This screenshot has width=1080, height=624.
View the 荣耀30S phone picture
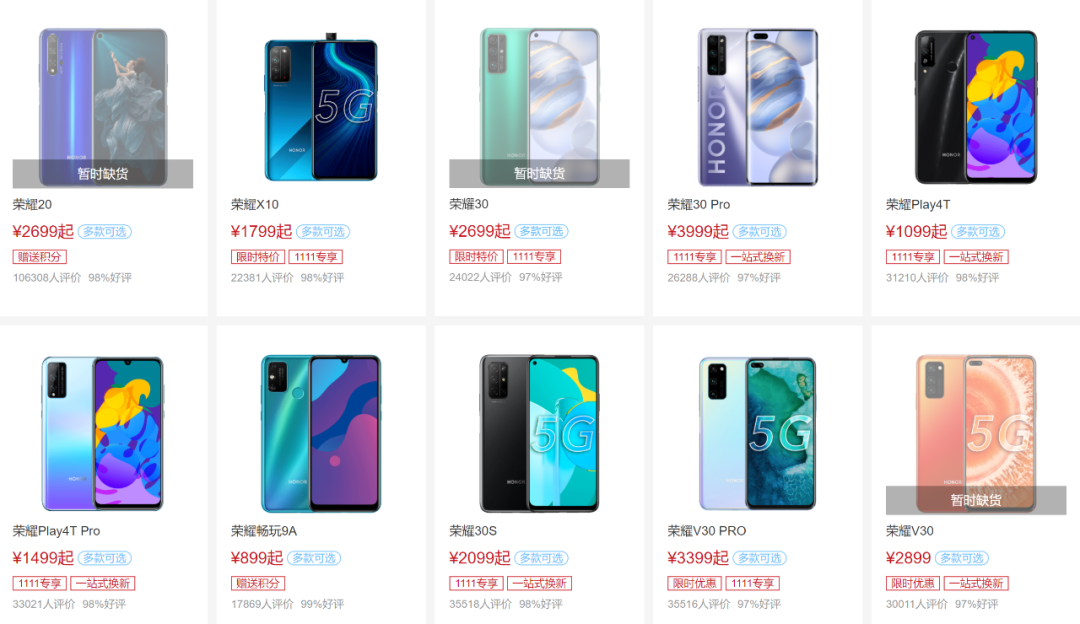[x=539, y=433]
